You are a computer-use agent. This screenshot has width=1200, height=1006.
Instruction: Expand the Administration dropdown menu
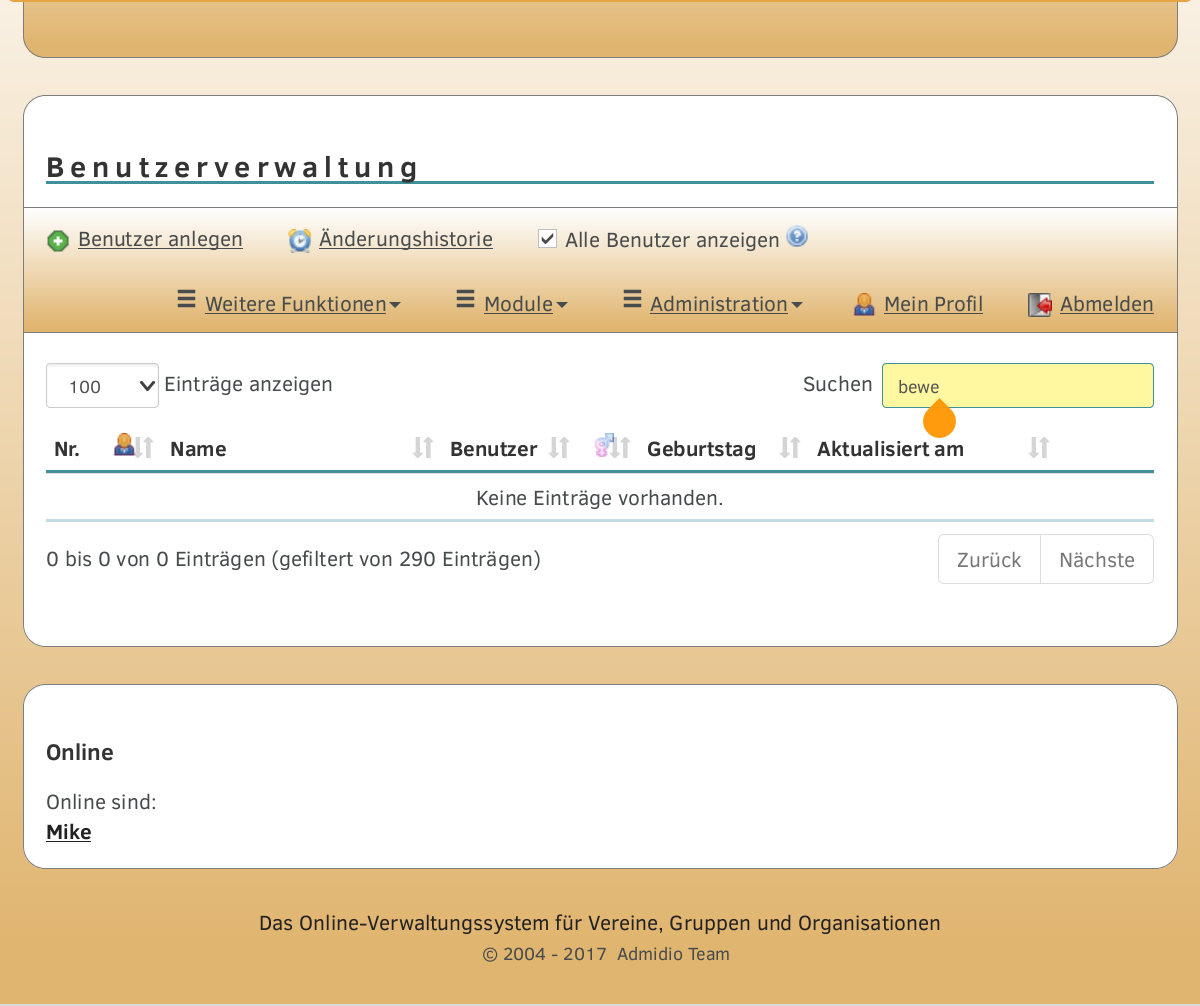click(725, 304)
